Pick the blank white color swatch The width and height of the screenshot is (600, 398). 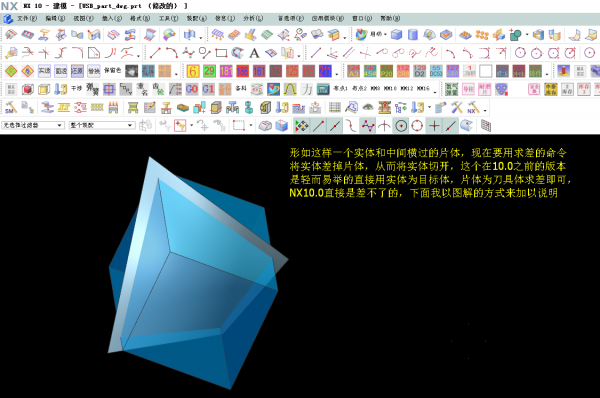click(486, 71)
